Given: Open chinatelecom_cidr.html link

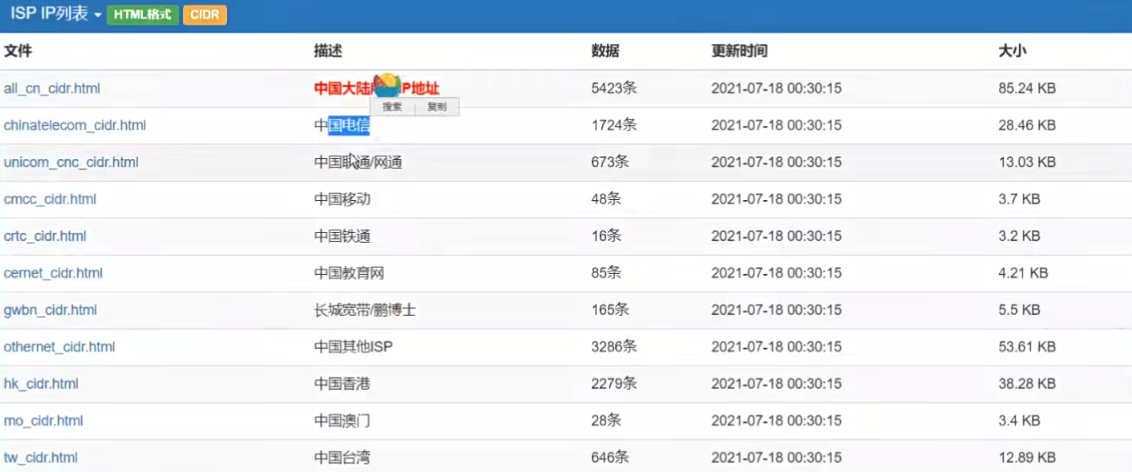Looking at the screenshot, I should click(75, 126).
